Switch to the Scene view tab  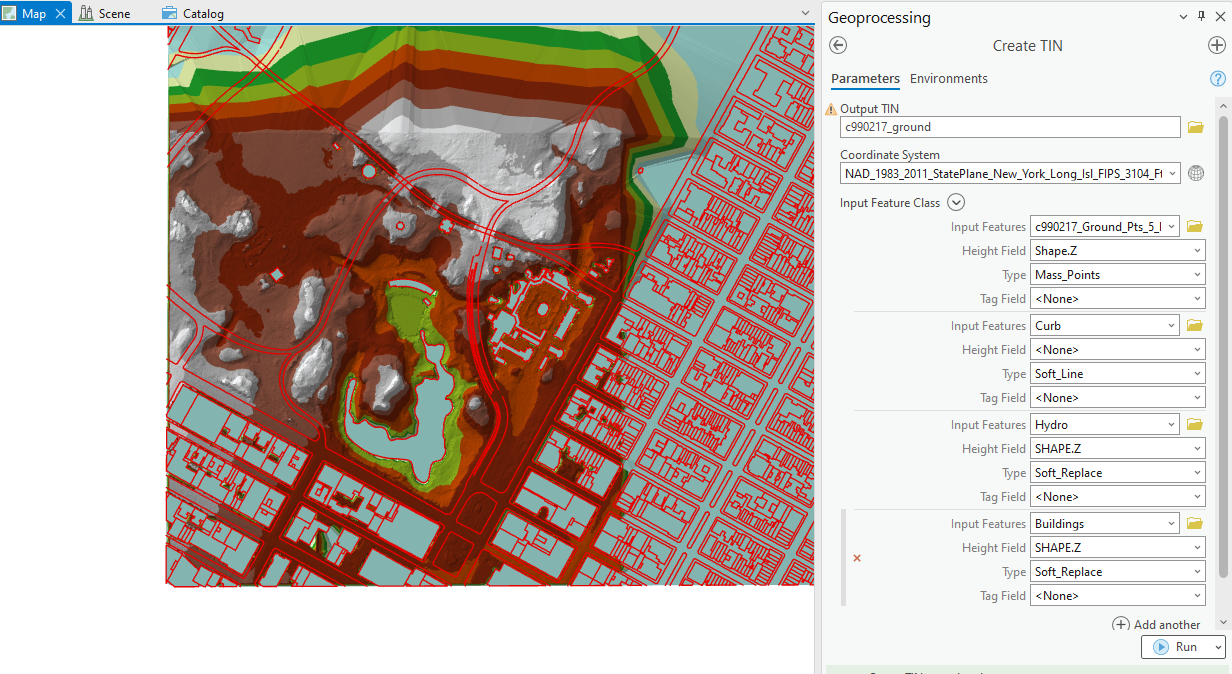tap(113, 14)
